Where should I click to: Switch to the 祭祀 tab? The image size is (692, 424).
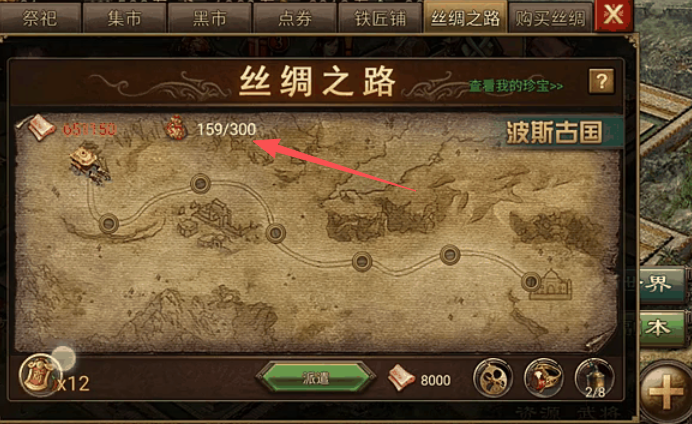tap(40, 18)
